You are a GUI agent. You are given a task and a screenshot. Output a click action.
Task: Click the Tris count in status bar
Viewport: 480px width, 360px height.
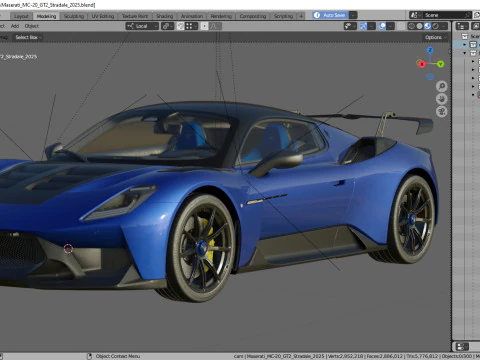pos(422,356)
